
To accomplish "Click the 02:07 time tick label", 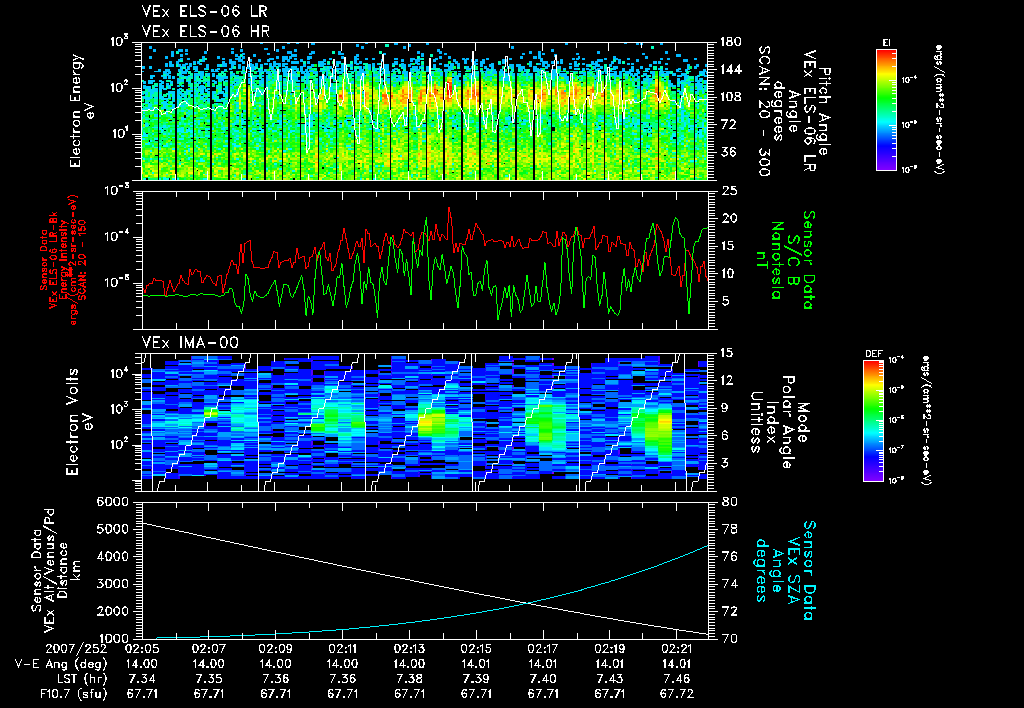I will (208, 649).
